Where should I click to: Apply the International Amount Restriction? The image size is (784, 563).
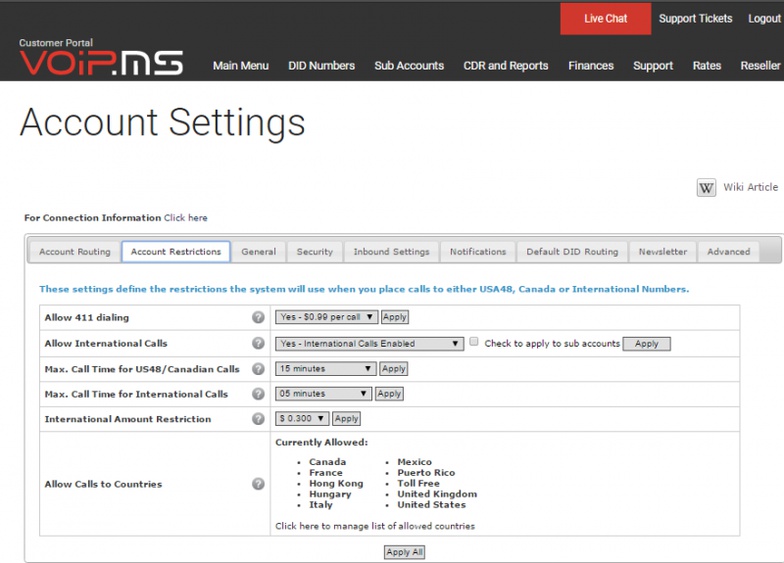[x=346, y=418]
